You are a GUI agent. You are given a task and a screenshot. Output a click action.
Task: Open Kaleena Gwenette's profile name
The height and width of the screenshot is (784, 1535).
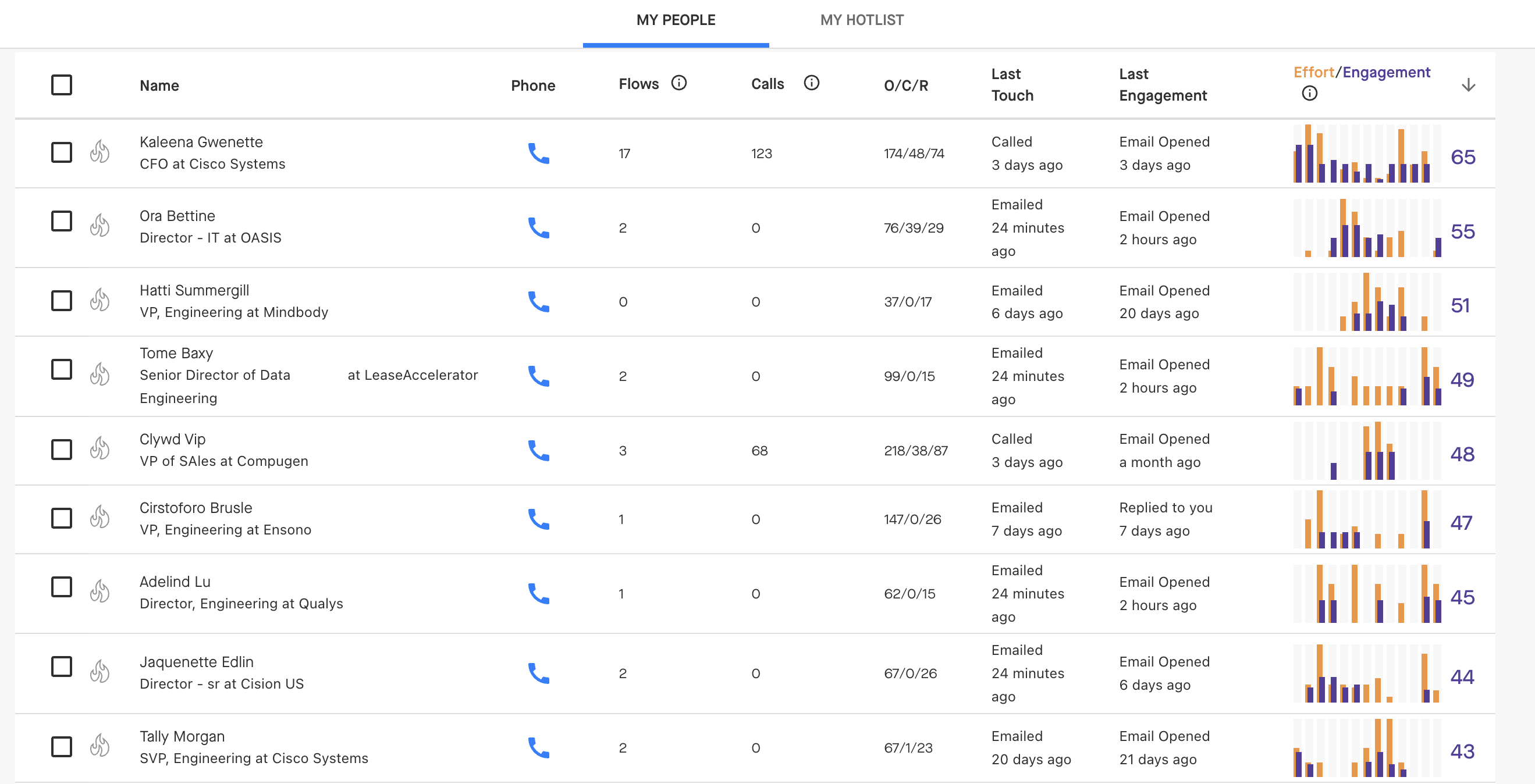tap(201, 142)
